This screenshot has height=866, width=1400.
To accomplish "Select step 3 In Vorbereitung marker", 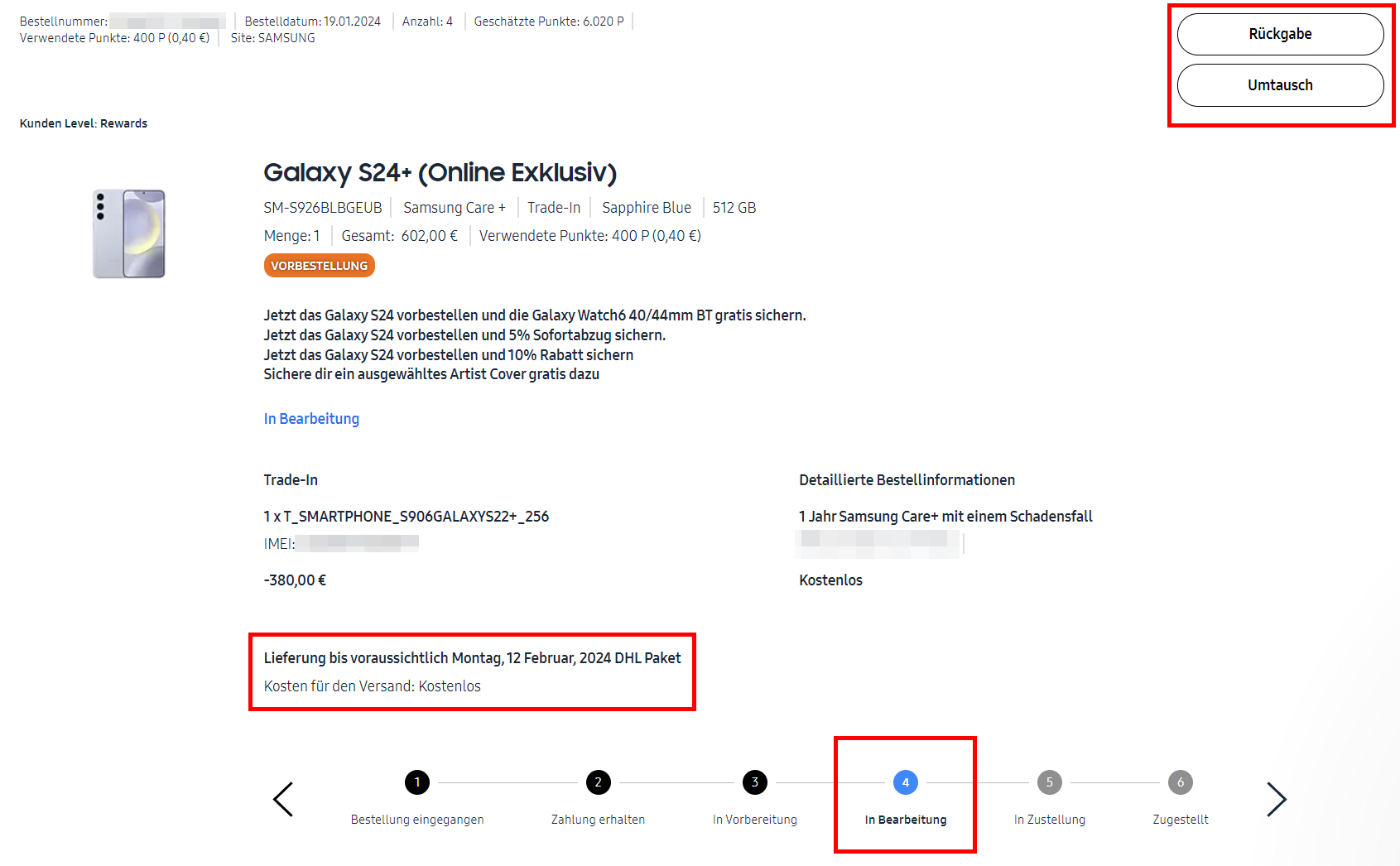I will coord(755,782).
